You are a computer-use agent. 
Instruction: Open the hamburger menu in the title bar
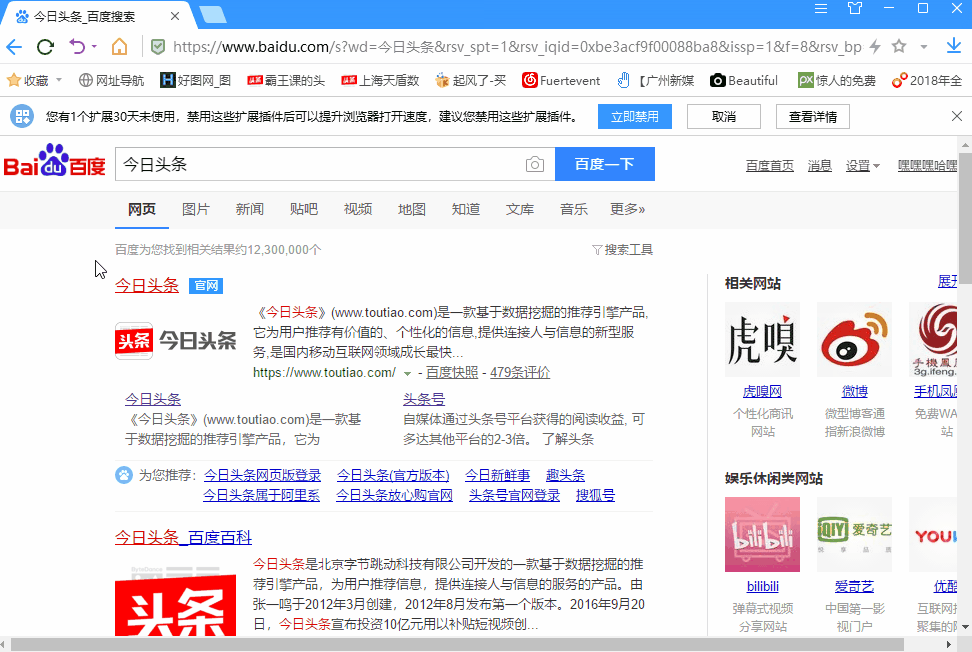tap(822, 10)
